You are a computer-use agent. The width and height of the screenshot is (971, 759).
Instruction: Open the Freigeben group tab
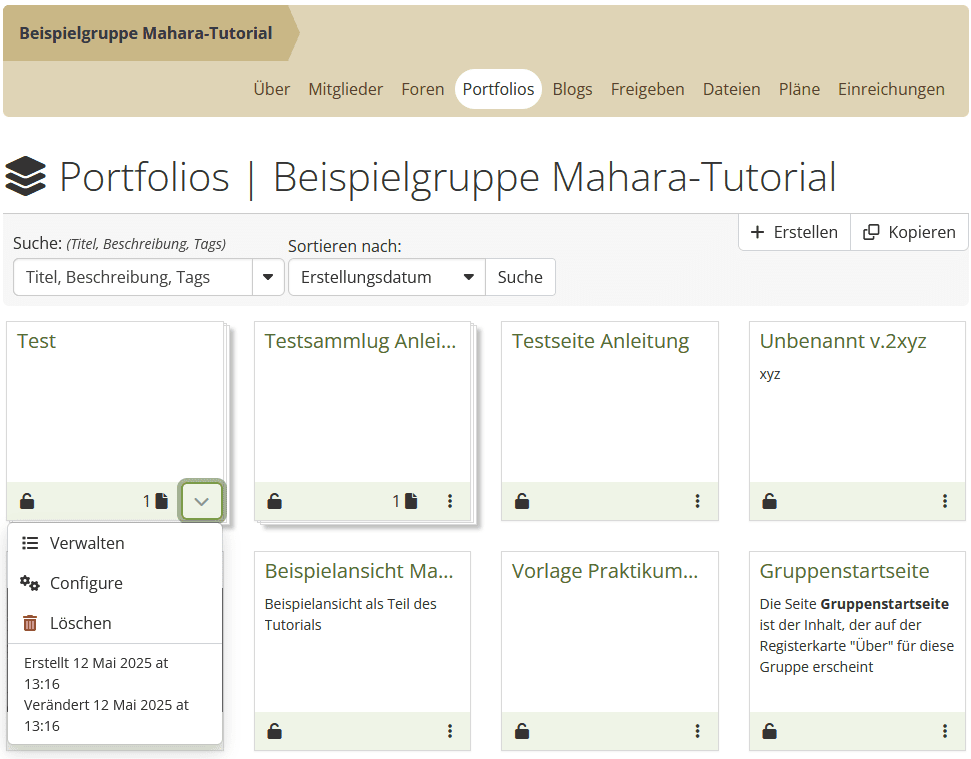tap(647, 89)
